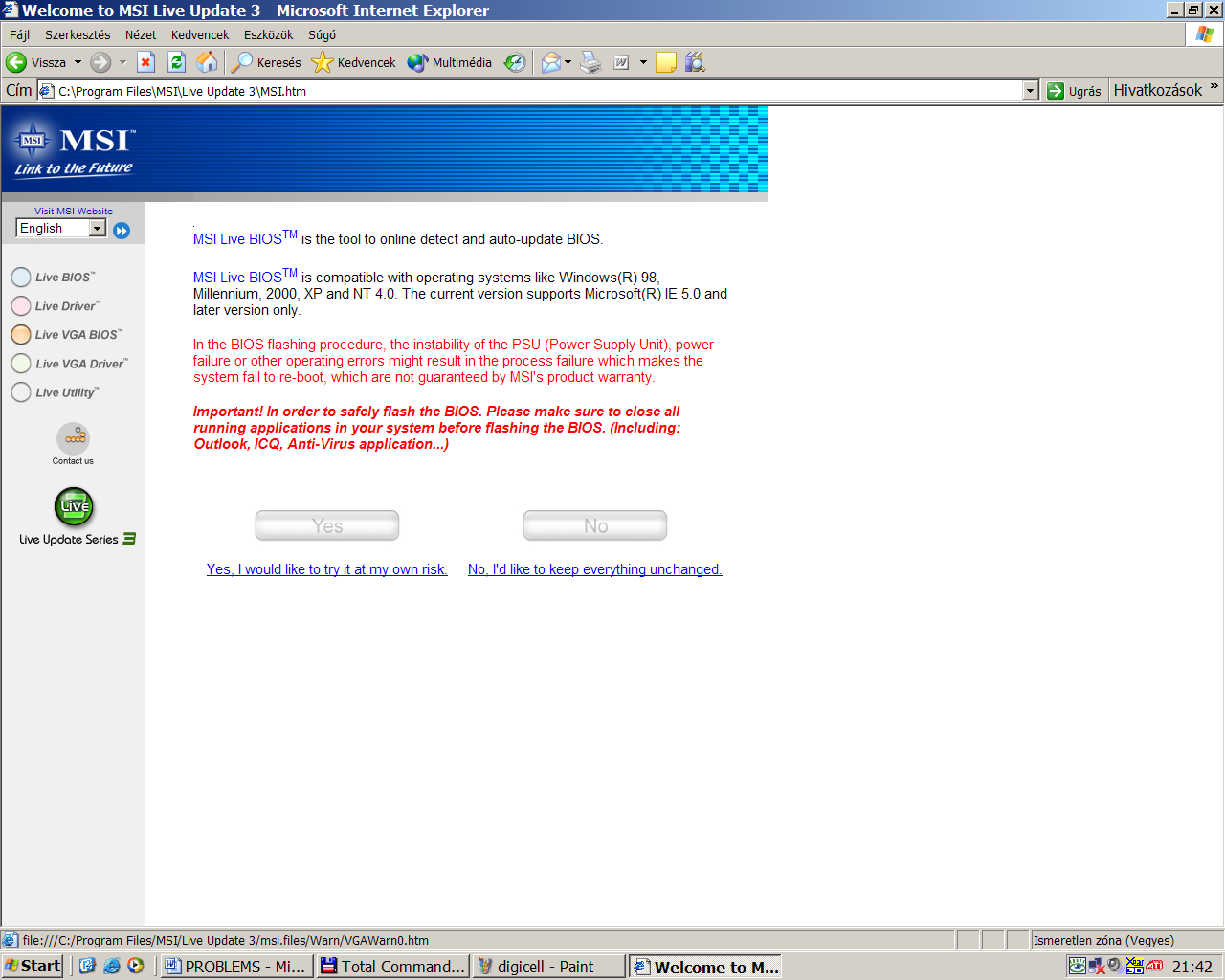Expand the Back button history arrow

pos(78,62)
